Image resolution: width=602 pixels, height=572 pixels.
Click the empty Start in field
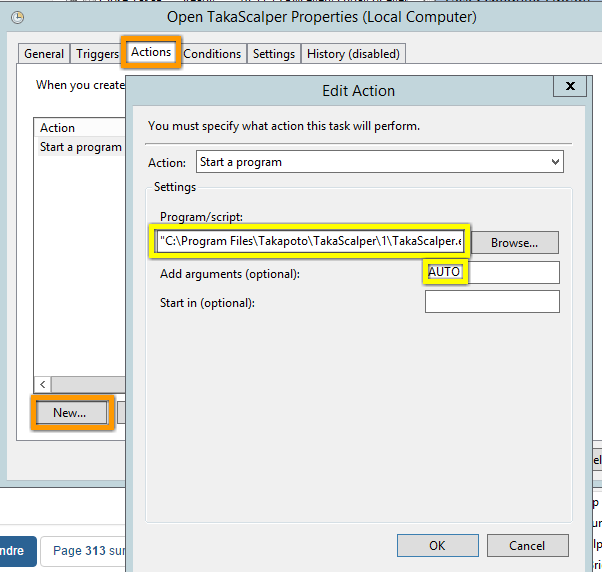pyautogui.click(x=491, y=302)
